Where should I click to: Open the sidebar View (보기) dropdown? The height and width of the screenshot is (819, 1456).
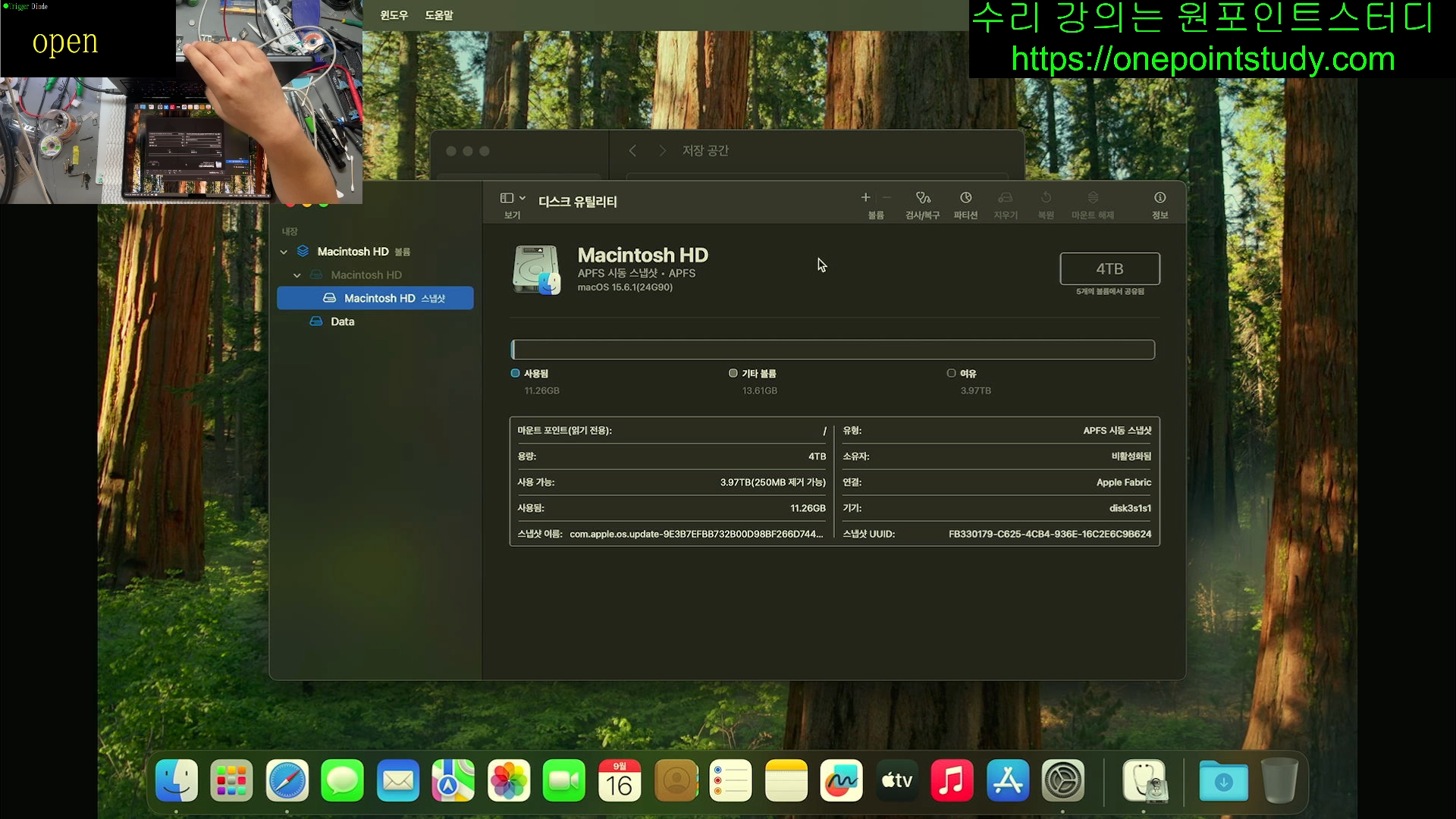(513, 199)
